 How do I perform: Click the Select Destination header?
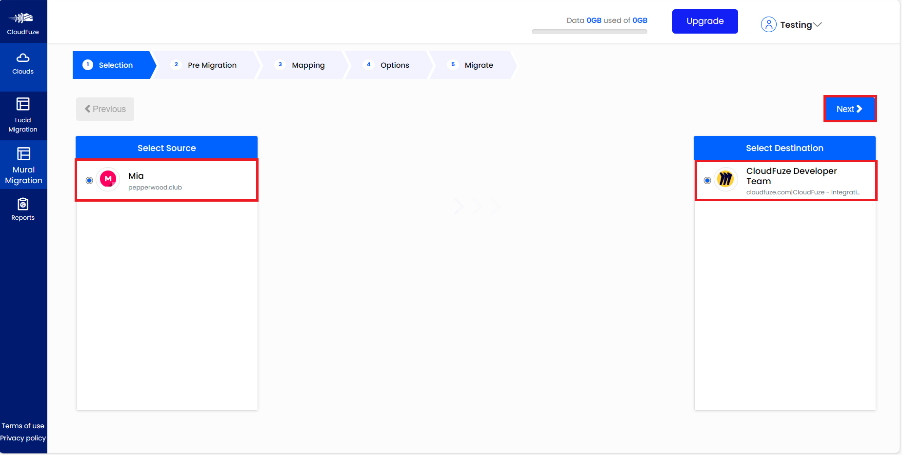(785, 148)
